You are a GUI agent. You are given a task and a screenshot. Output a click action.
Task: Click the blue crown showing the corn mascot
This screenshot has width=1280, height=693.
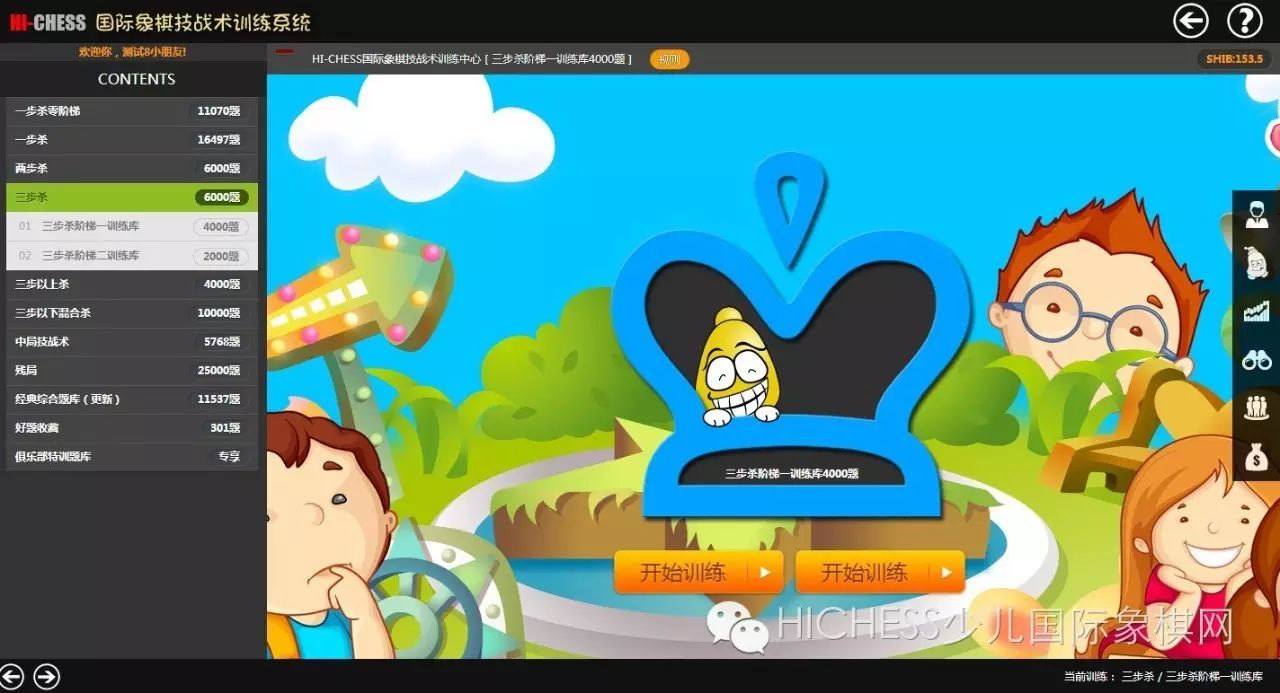click(791, 335)
